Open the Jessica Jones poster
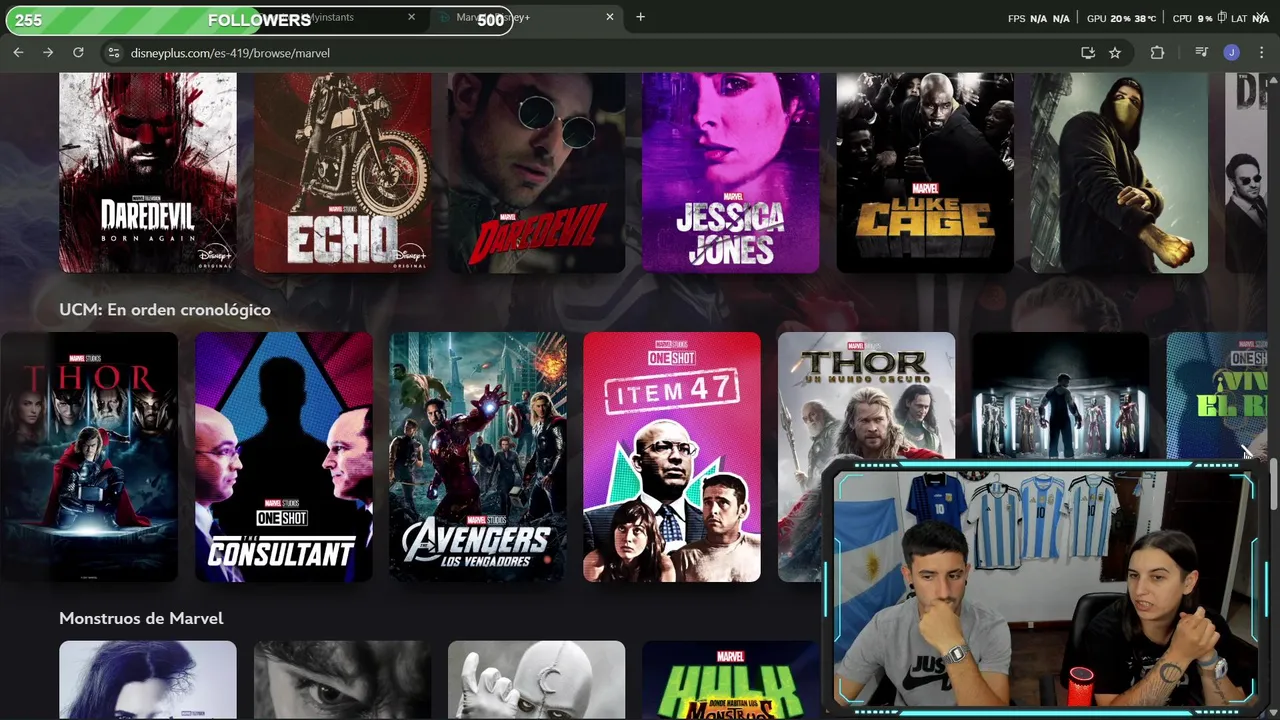Viewport: 1280px width, 720px height. coord(731,172)
